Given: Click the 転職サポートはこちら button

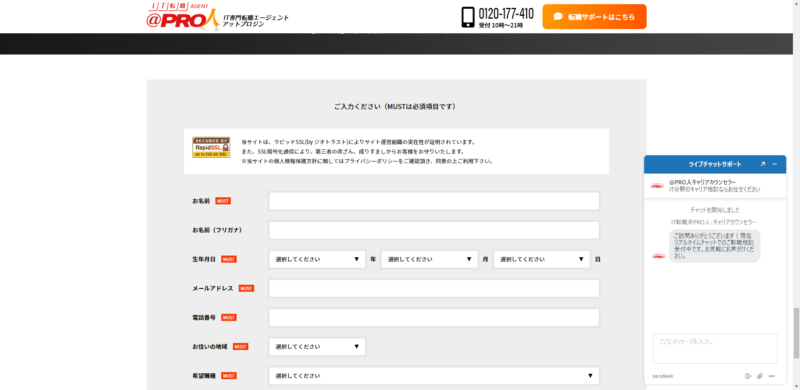Looking at the screenshot, I should [x=594, y=17].
